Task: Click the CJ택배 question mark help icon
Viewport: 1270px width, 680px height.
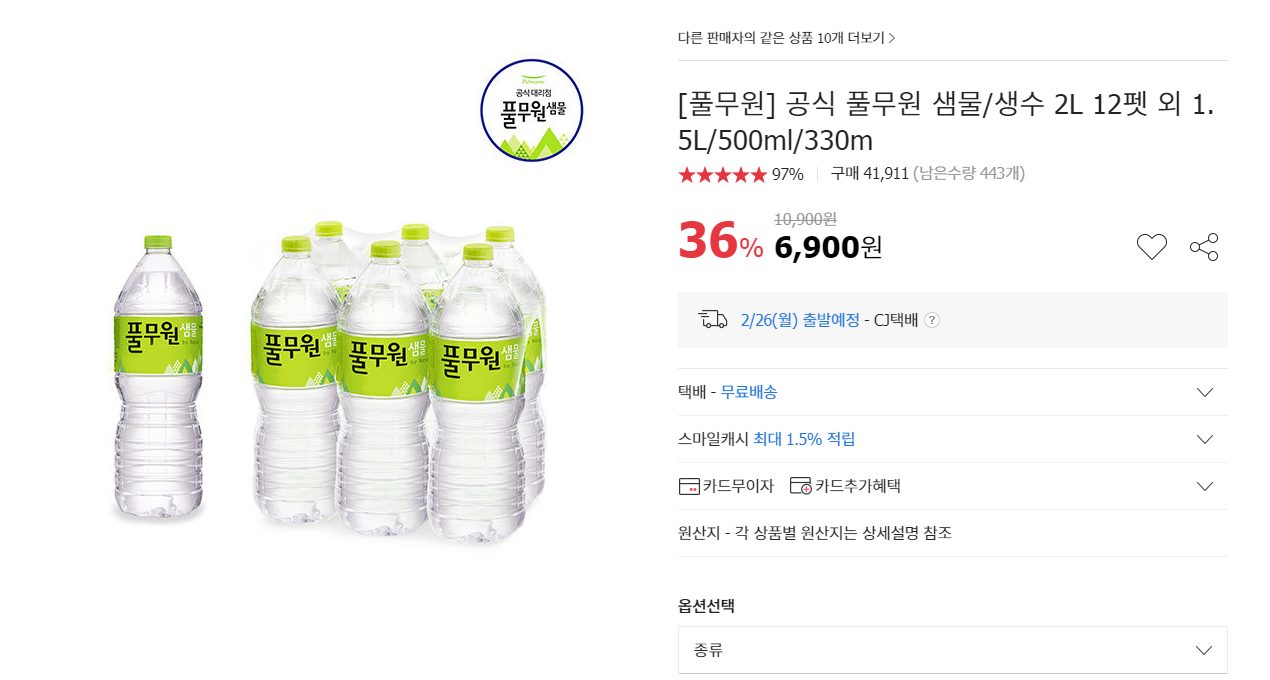Action: point(932,320)
